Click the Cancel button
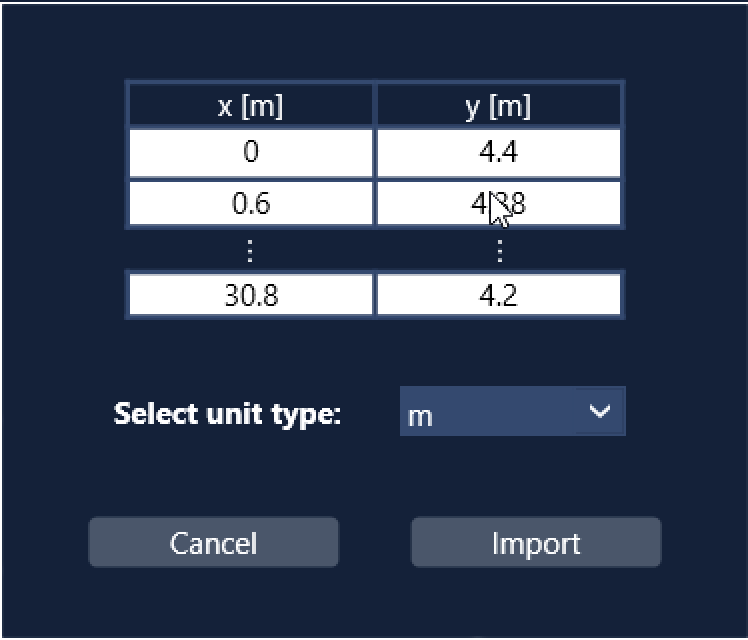This screenshot has width=748, height=640. tap(214, 542)
